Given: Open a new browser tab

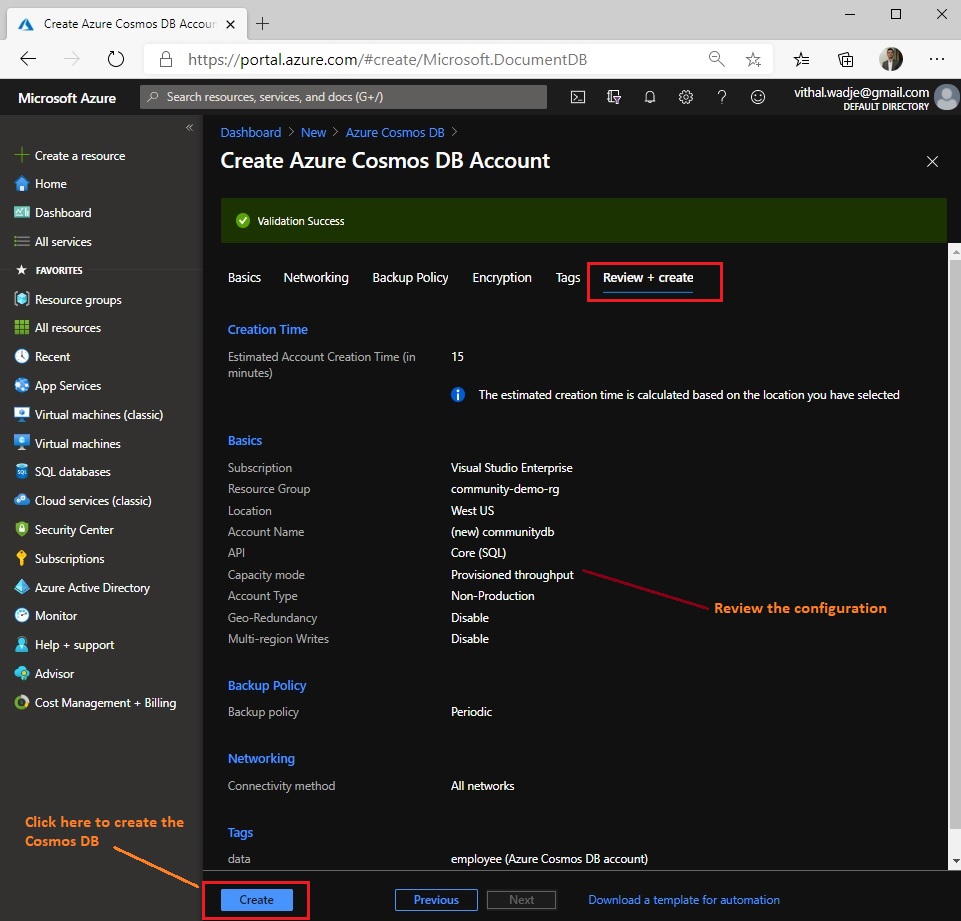Looking at the screenshot, I should pyautogui.click(x=262, y=23).
